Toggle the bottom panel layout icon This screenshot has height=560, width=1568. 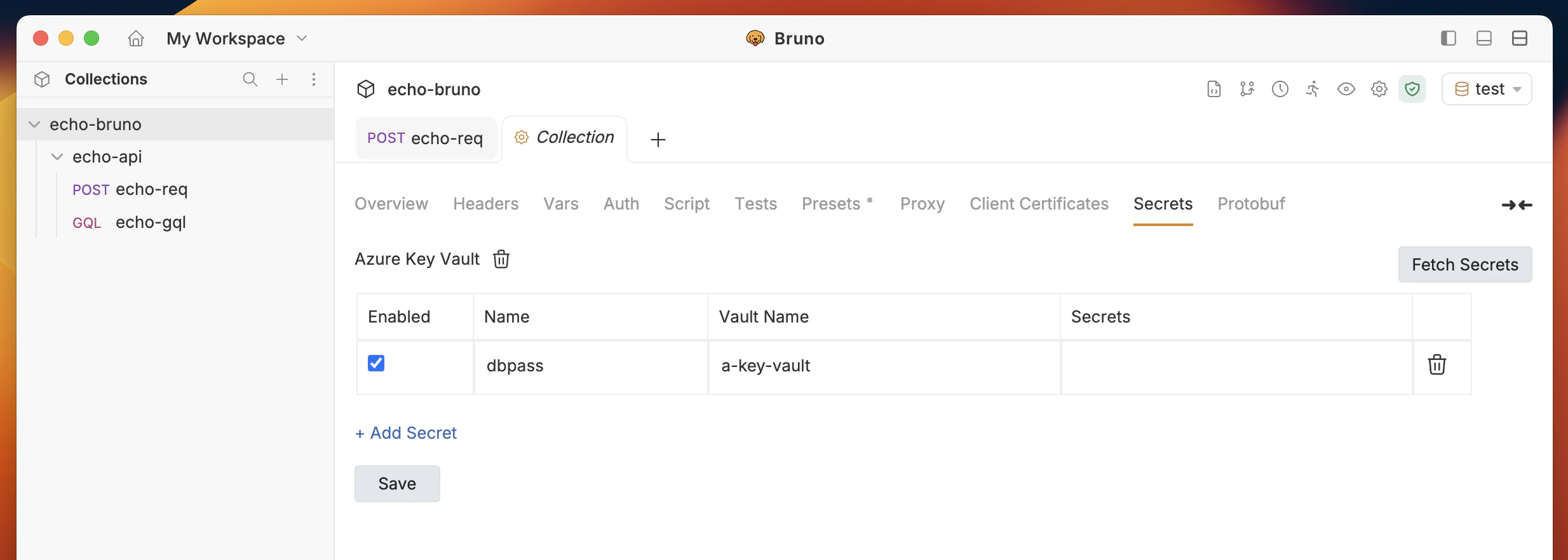pyautogui.click(x=1484, y=38)
